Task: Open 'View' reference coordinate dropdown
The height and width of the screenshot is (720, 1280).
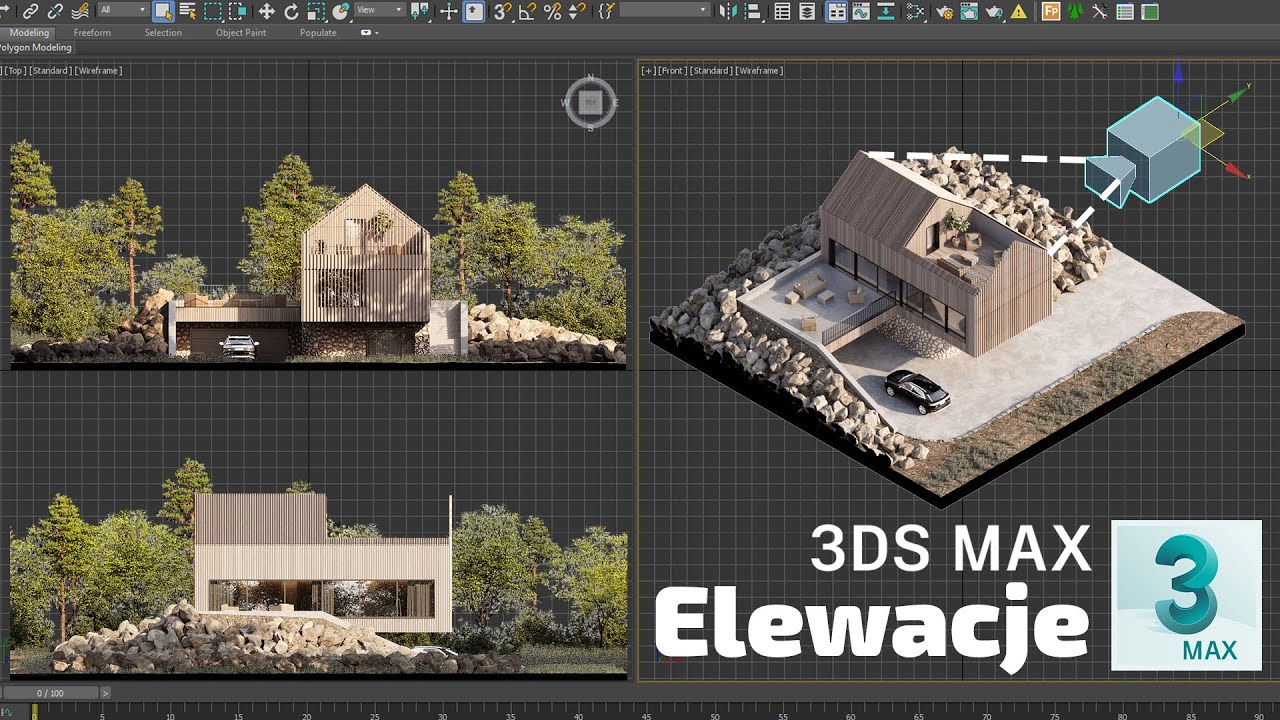Action: tap(380, 10)
